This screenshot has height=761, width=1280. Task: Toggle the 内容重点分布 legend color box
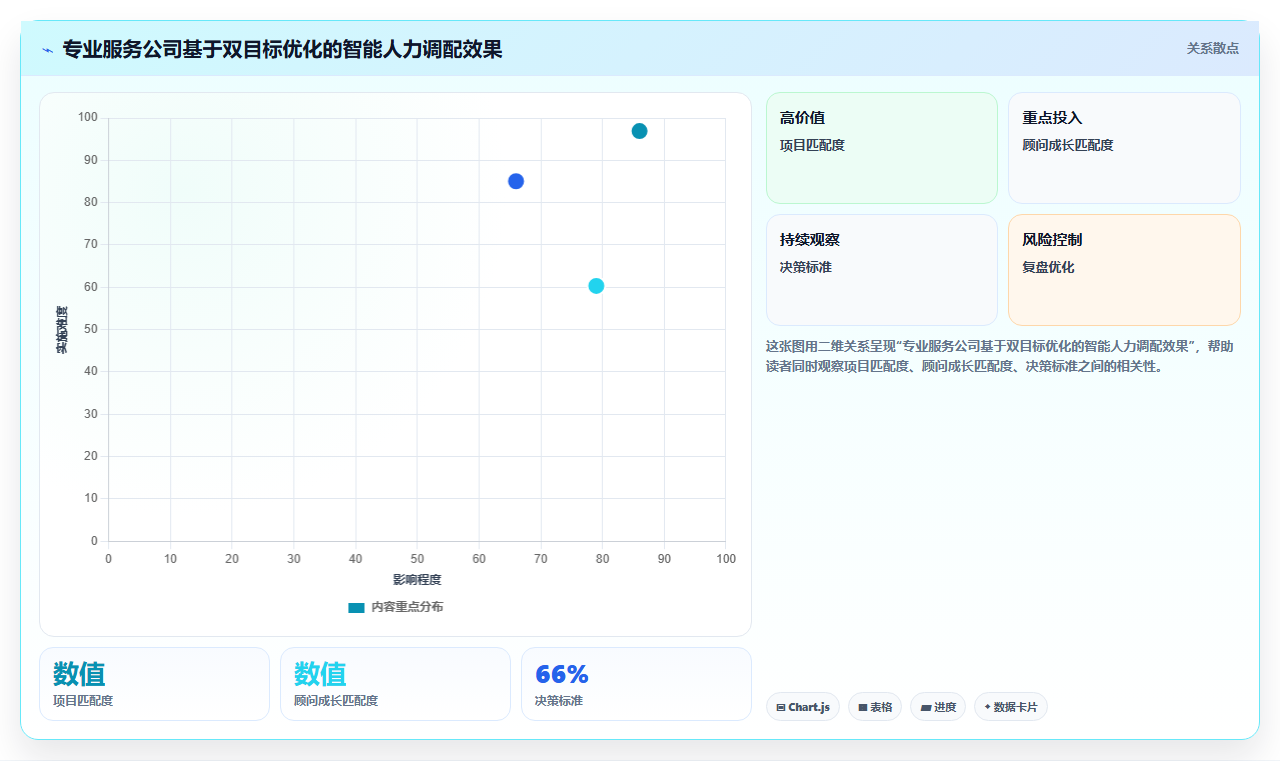[x=356, y=607]
